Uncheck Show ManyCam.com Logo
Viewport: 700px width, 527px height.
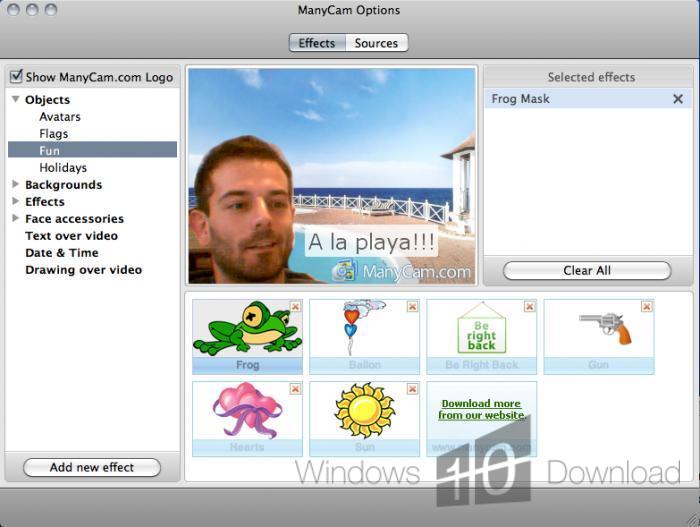(x=16, y=76)
